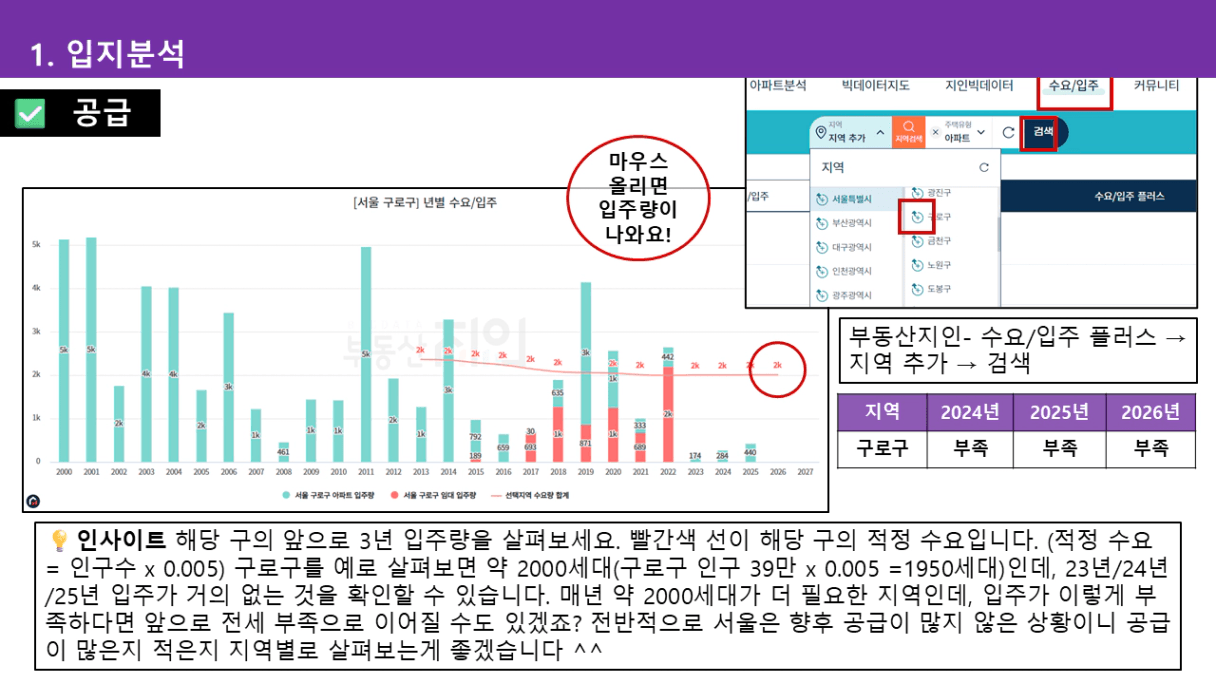
Task: Click the X icon to clear 아파트 type
Action: point(935,132)
